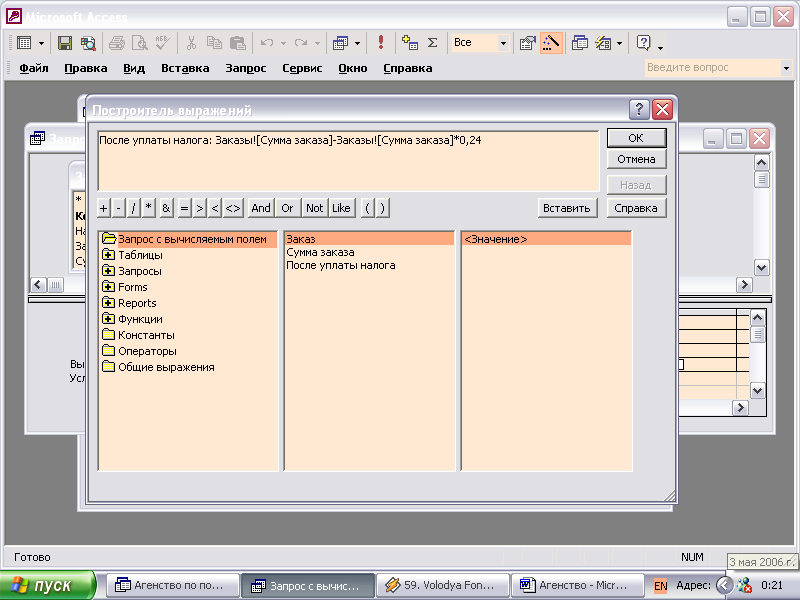This screenshot has height=600, width=800.
Task: Click the Access Help question icon
Action: pyautogui.click(x=644, y=43)
